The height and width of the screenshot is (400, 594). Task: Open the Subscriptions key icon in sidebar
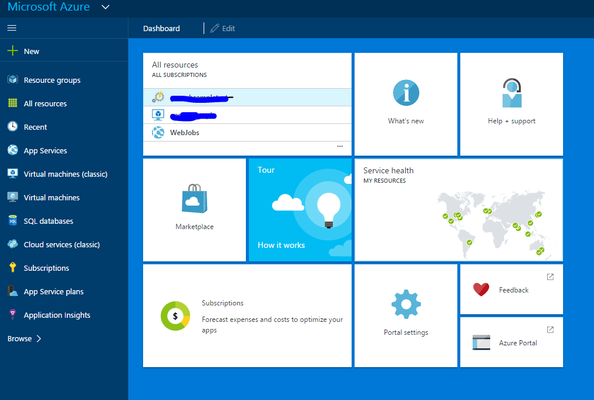tap(13, 267)
